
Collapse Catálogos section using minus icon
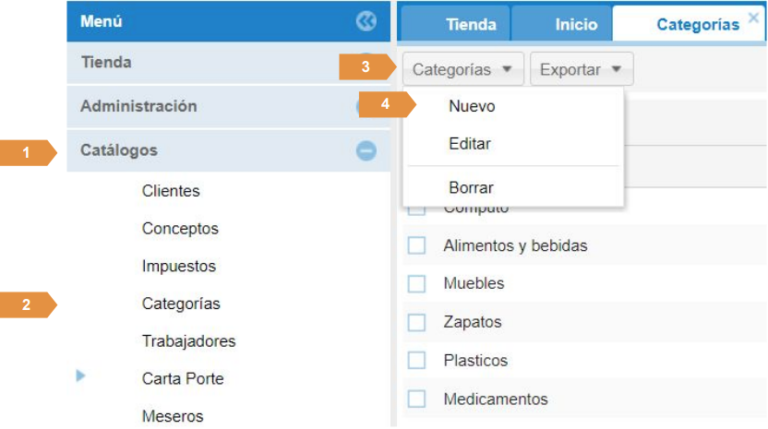366,151
